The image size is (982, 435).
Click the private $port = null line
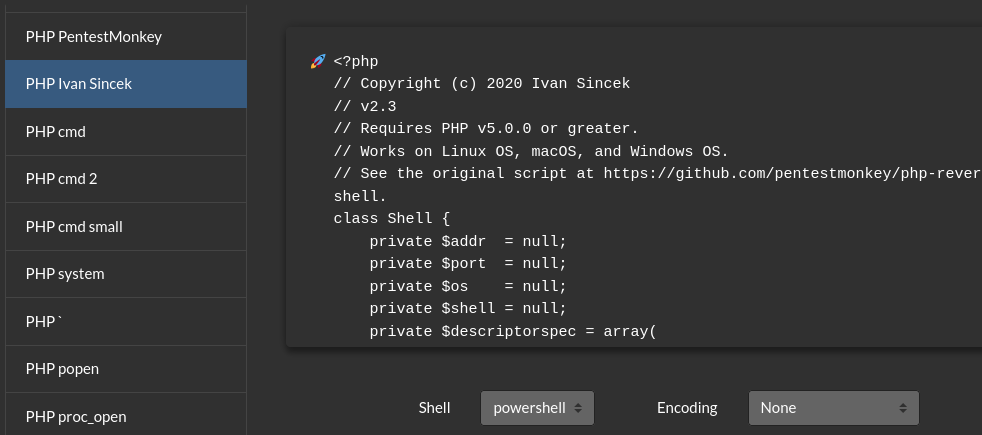coord(468,264)
